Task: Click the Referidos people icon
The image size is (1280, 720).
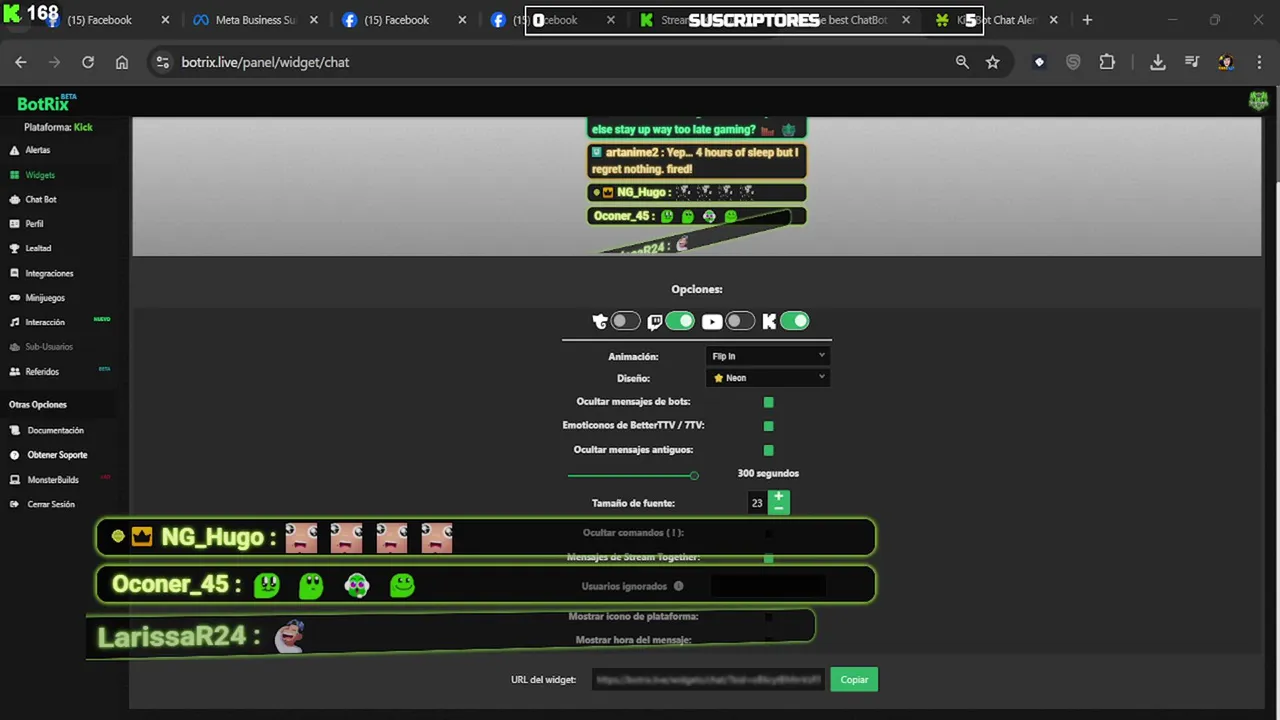Action: tap(15, 372)
